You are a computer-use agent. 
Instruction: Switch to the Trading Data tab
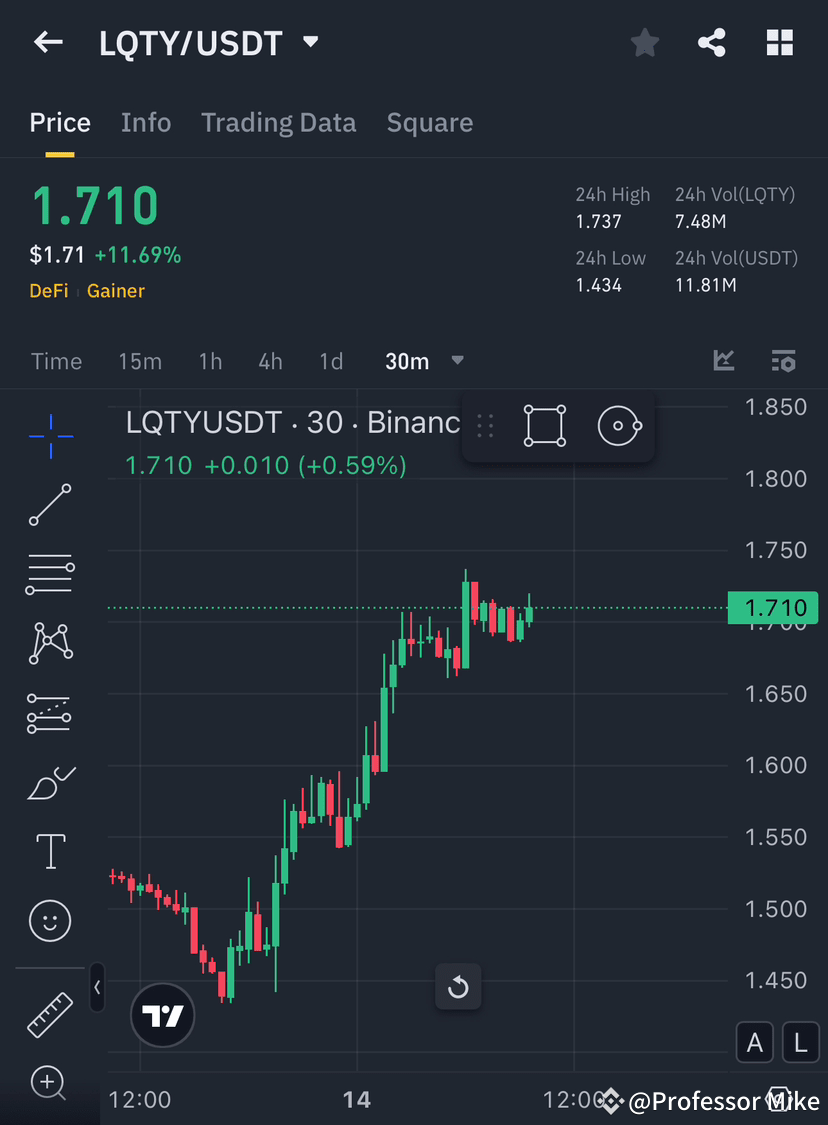pos(279,122)
